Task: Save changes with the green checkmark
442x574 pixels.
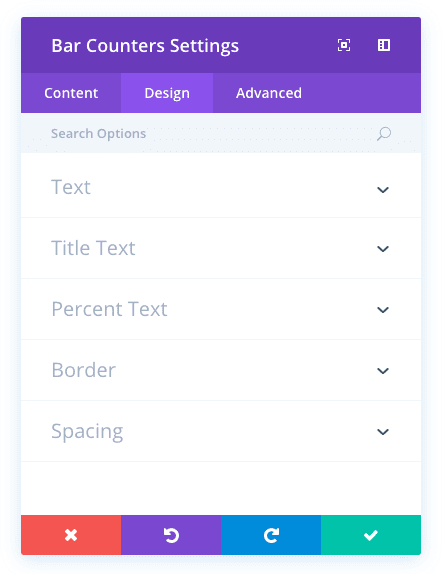Action: (x=371, y=535)
